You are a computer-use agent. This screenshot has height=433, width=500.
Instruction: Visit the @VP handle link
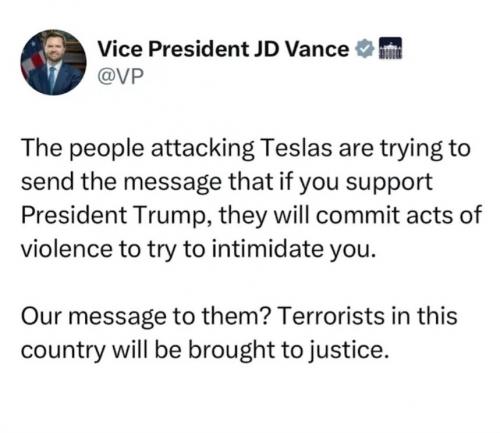tap(121, 76)
